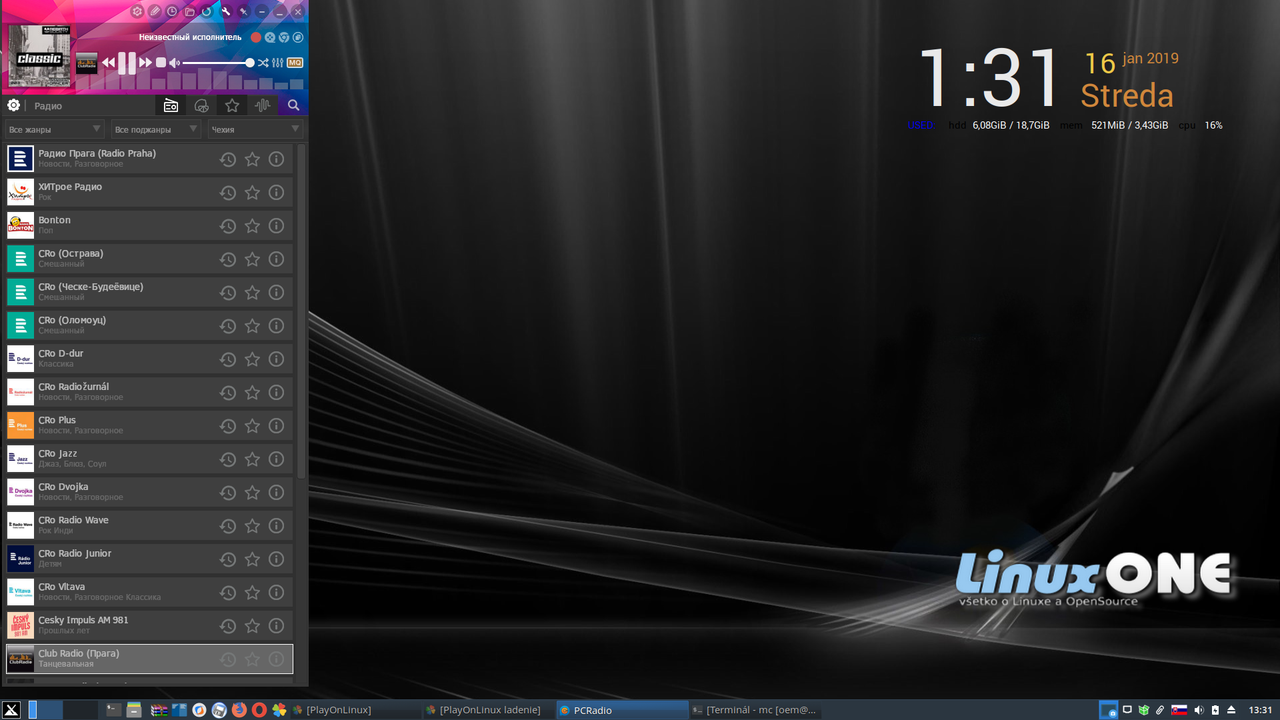Click the pencil edit icon in PCRadio header
The image size is (1280, 720).
(x=155, y=12)
